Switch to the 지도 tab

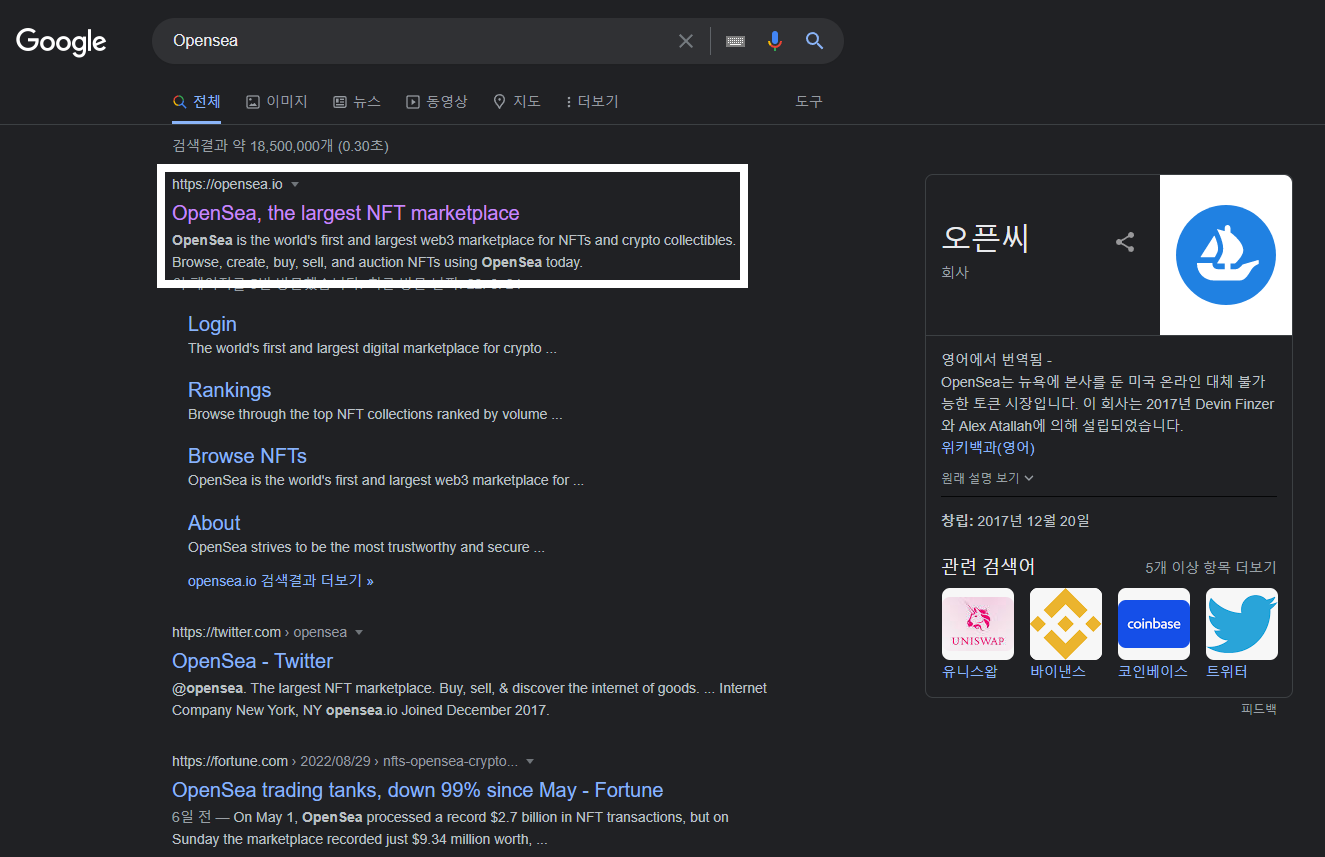[517, 102]
